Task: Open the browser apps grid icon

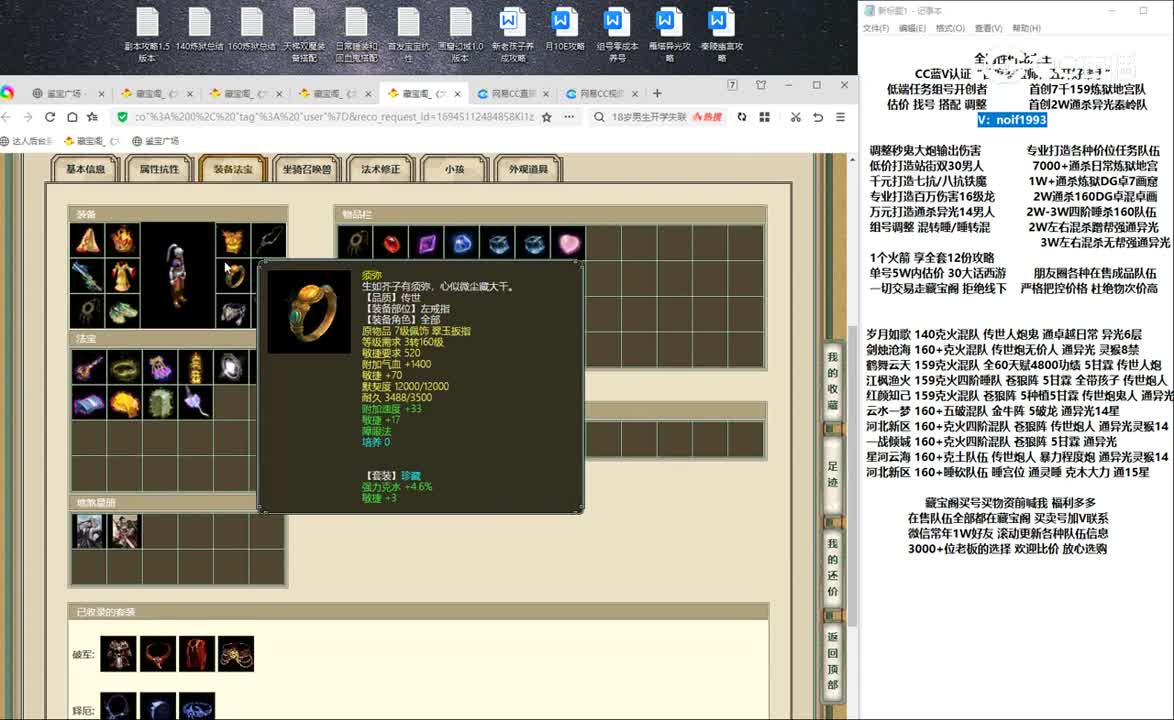Action: [764, 117]
